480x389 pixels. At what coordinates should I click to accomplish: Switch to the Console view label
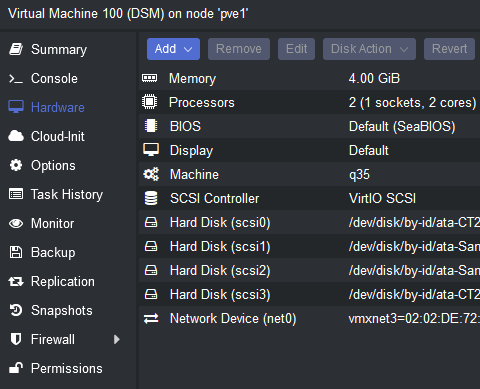(x=54, y=79)
